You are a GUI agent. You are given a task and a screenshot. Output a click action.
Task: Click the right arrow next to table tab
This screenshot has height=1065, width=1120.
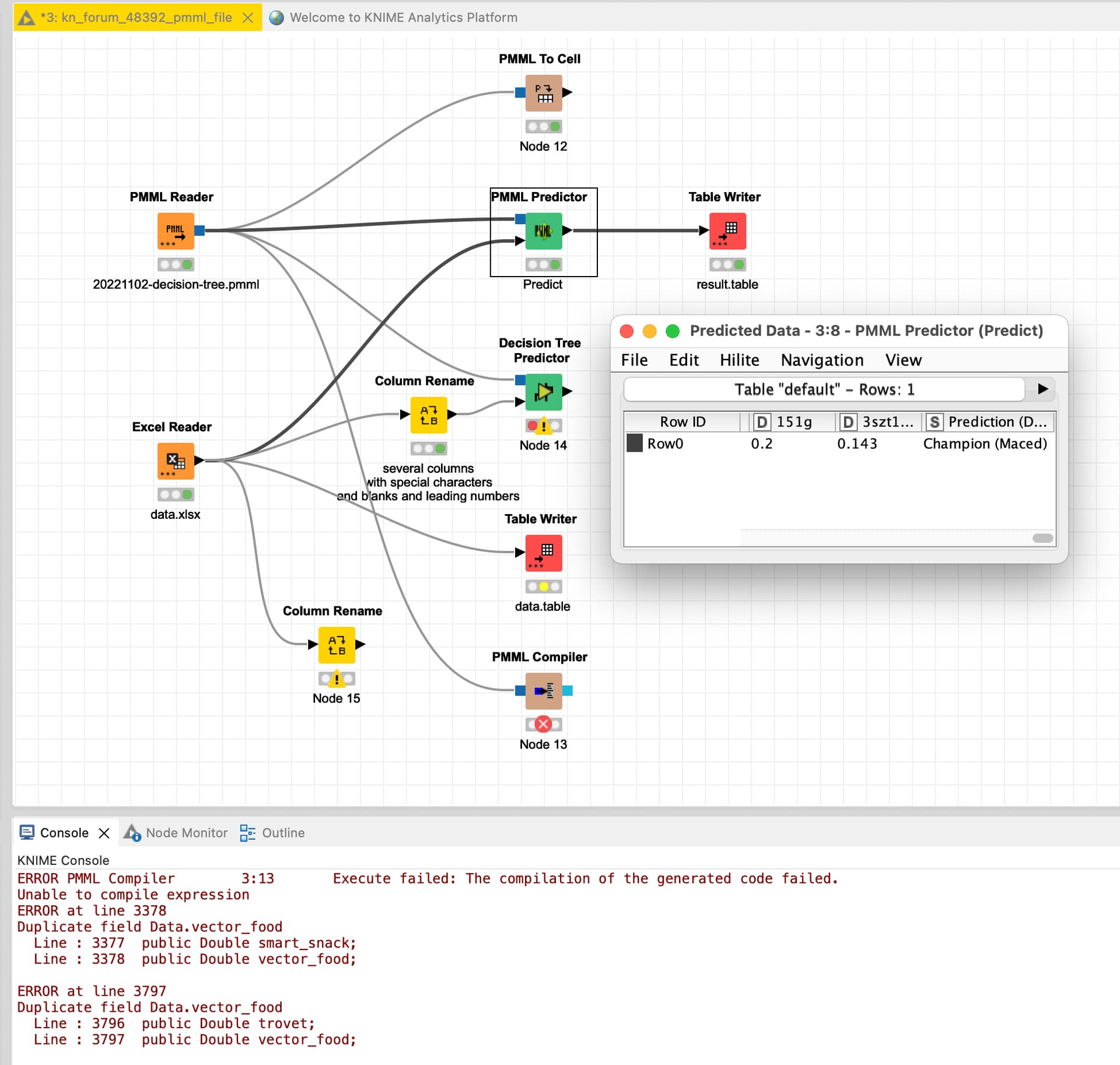(1043, 389)
